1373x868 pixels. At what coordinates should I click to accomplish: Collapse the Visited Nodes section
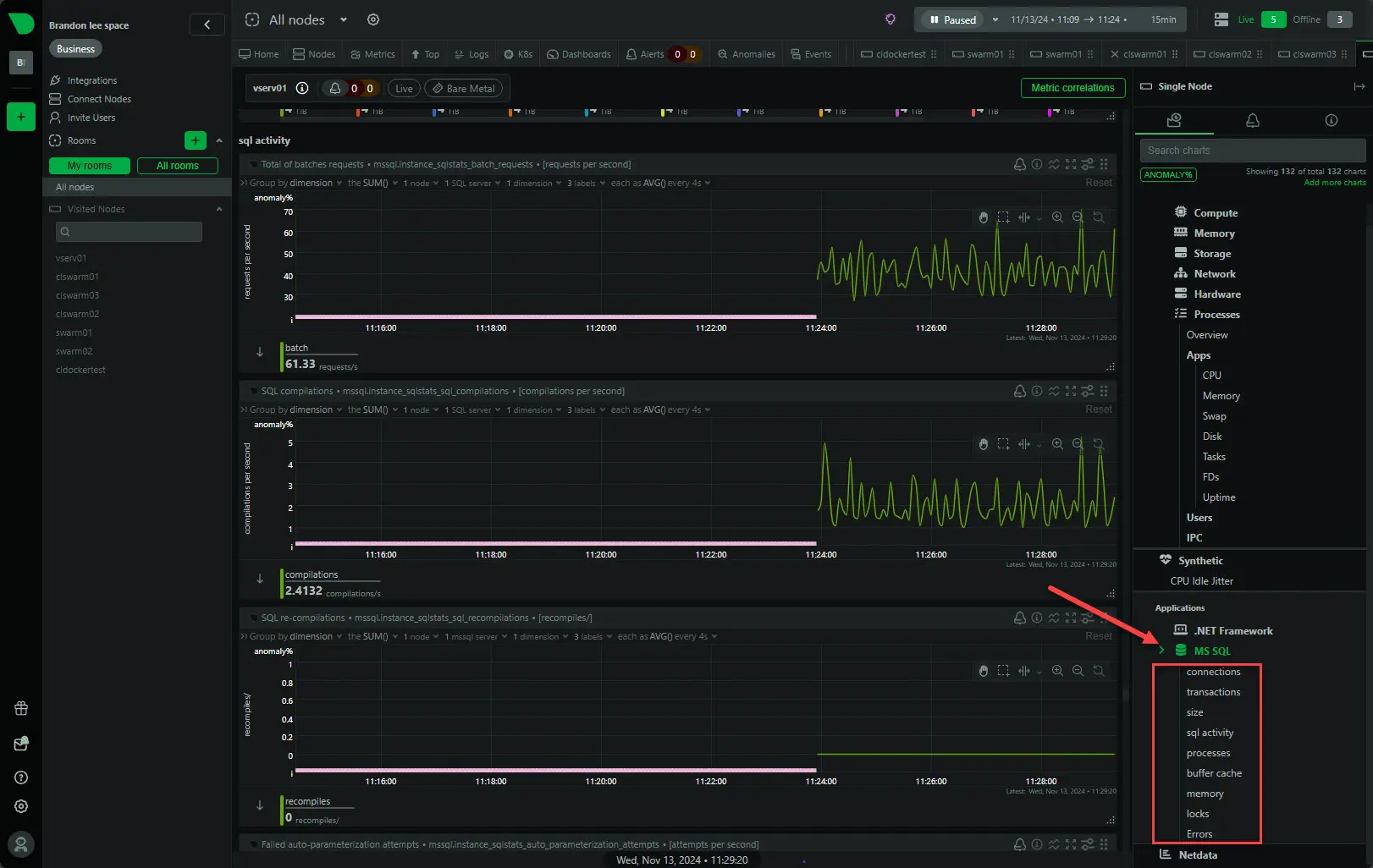pyautogui.click(x=219, y=209)
